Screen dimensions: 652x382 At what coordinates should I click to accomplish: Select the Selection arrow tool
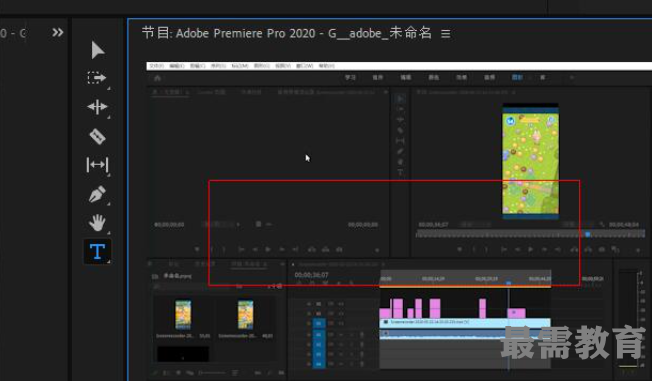98,50
